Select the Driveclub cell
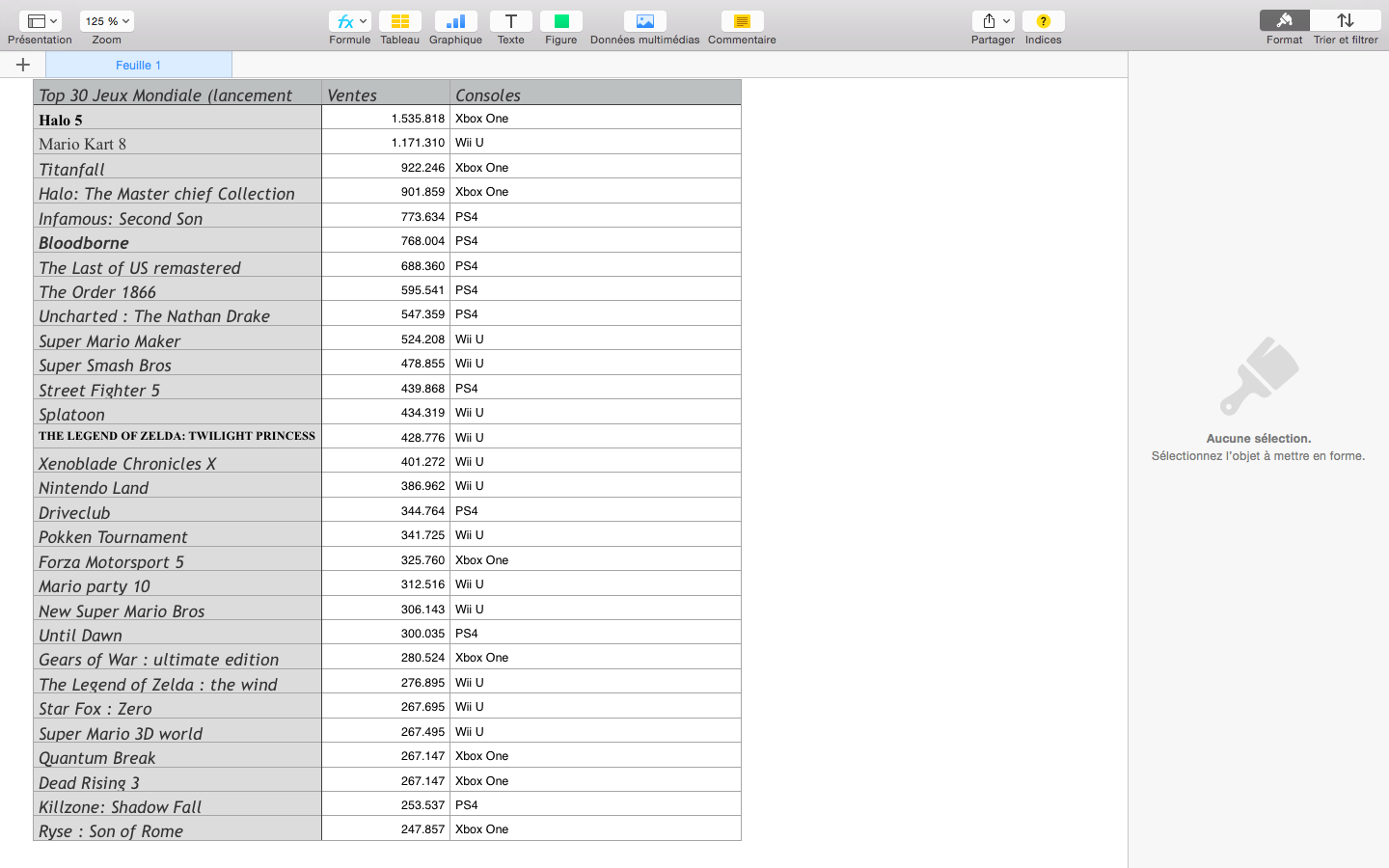 177,510
